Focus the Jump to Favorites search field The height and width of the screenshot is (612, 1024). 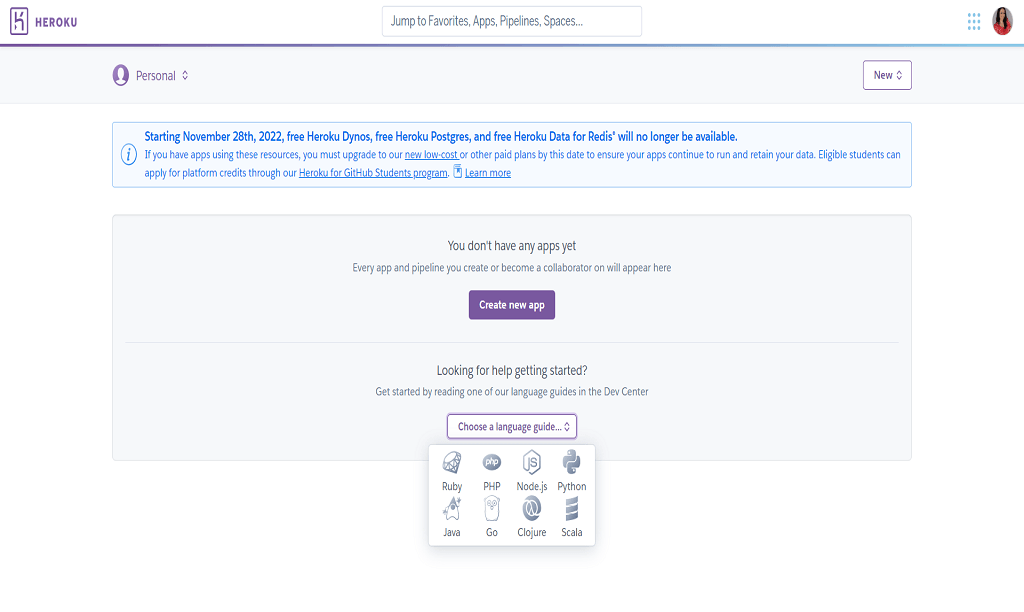(512, 22)
